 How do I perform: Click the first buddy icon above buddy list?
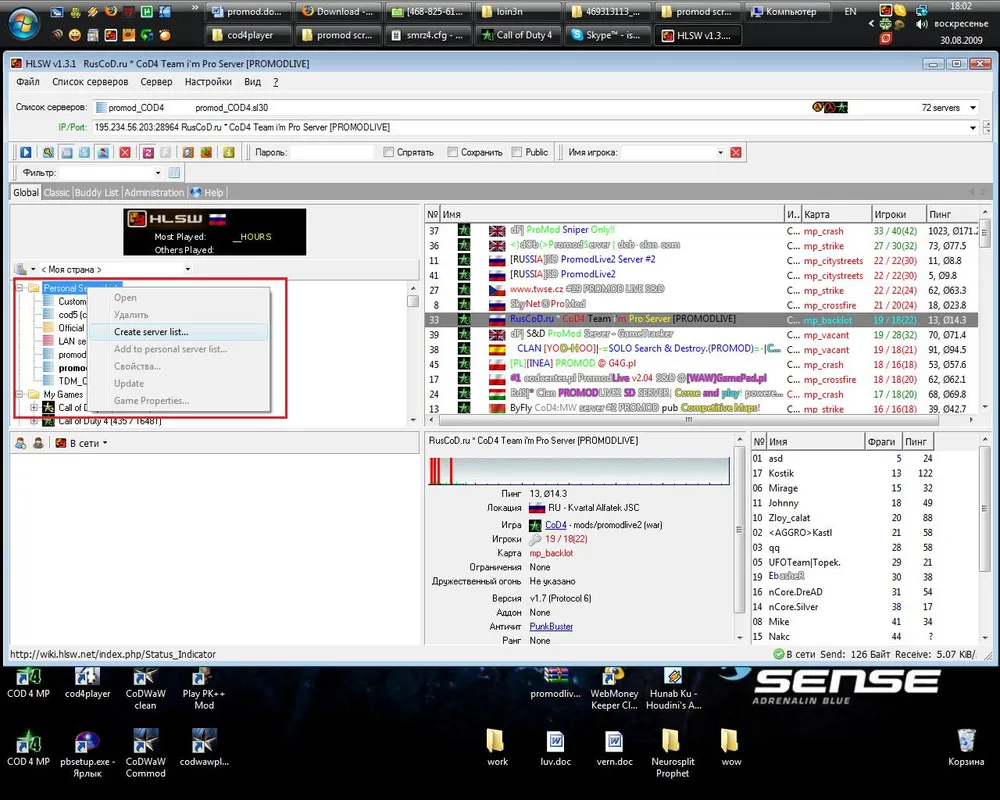coord(20,442)
